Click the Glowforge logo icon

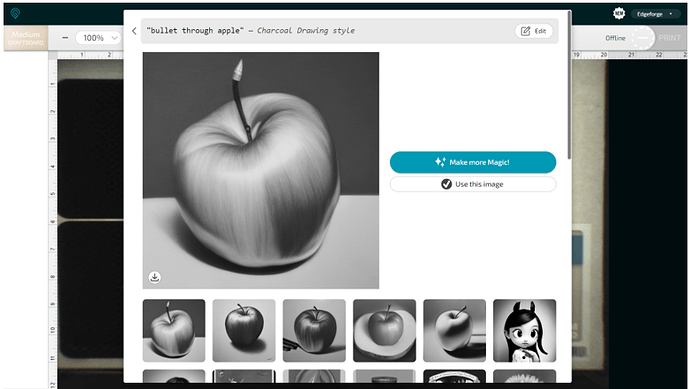click(15, 14)
